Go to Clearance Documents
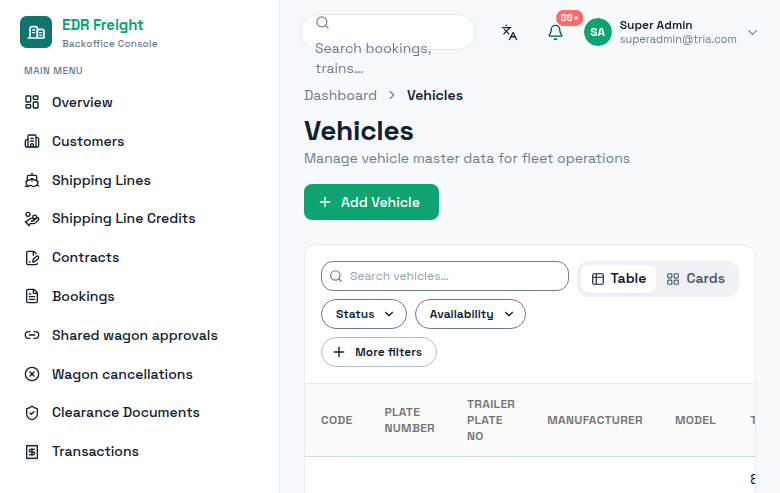Viewport: 780px width, 493px height. tap(125, 412)
